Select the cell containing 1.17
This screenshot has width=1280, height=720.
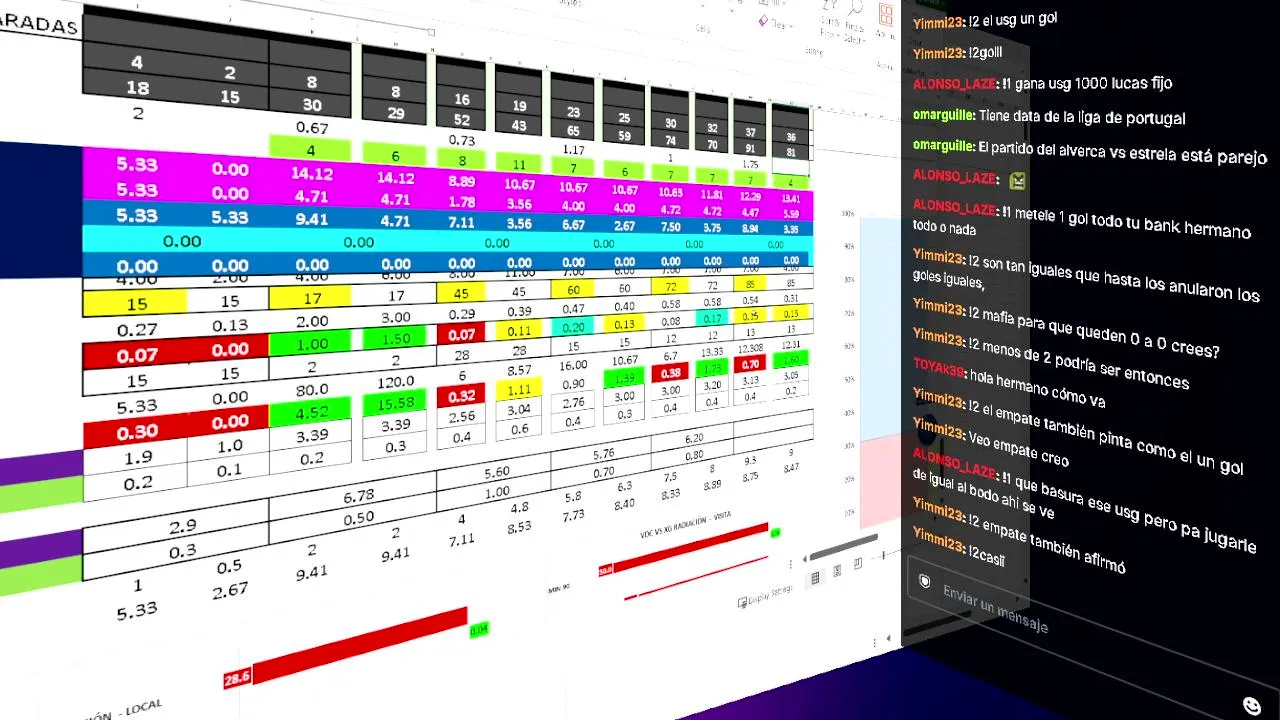574,149
